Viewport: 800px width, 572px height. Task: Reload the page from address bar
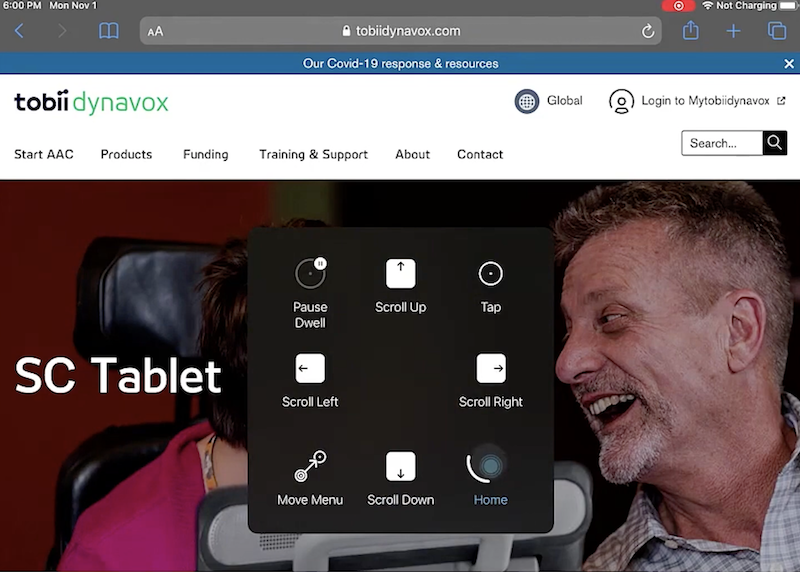click(x=648, y=31)
